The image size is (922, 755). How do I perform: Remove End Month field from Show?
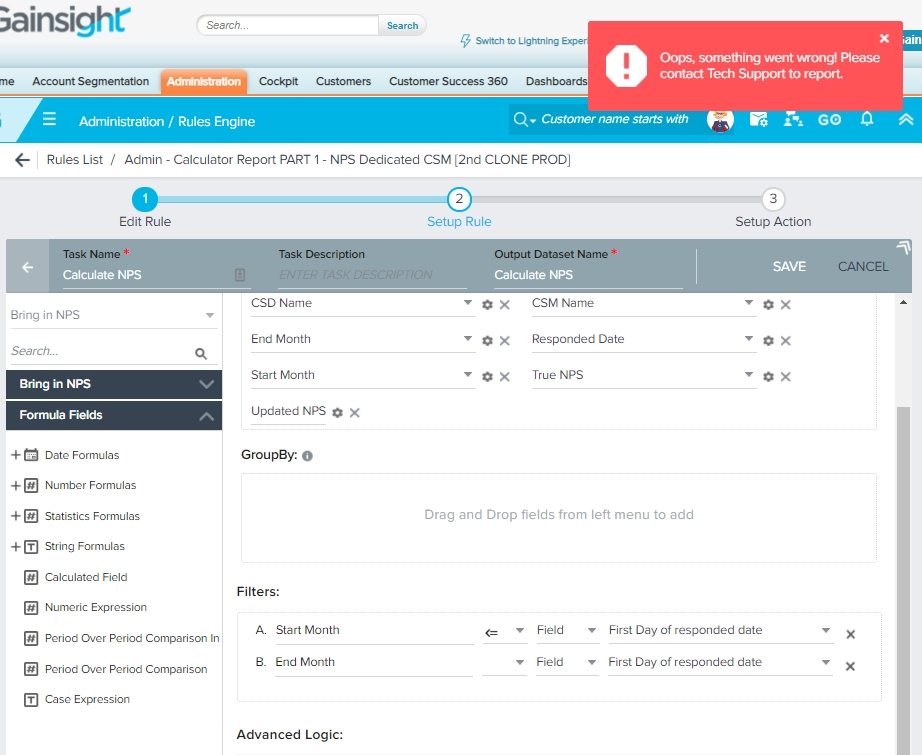[505, 340]
